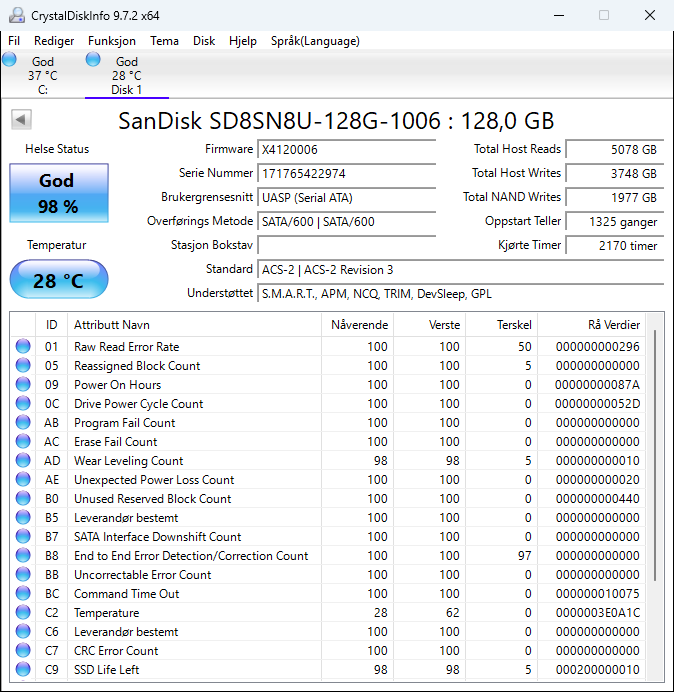This screenshot has height=692, width=674.
Task: Minimize the CrystalDiskInfo window
Action: click(559, 15)
